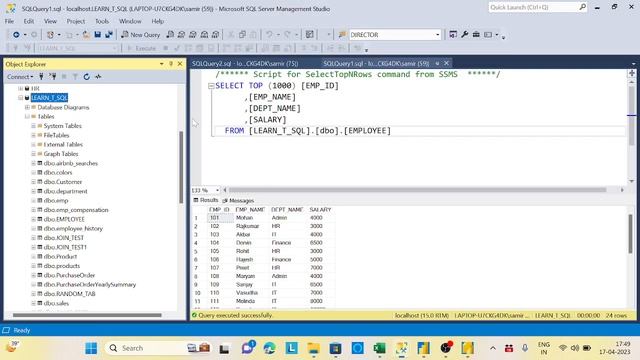Open the File menu
The width and height of the screenshot is (640, 360).
pyautogui.click(x=9, y=21)
